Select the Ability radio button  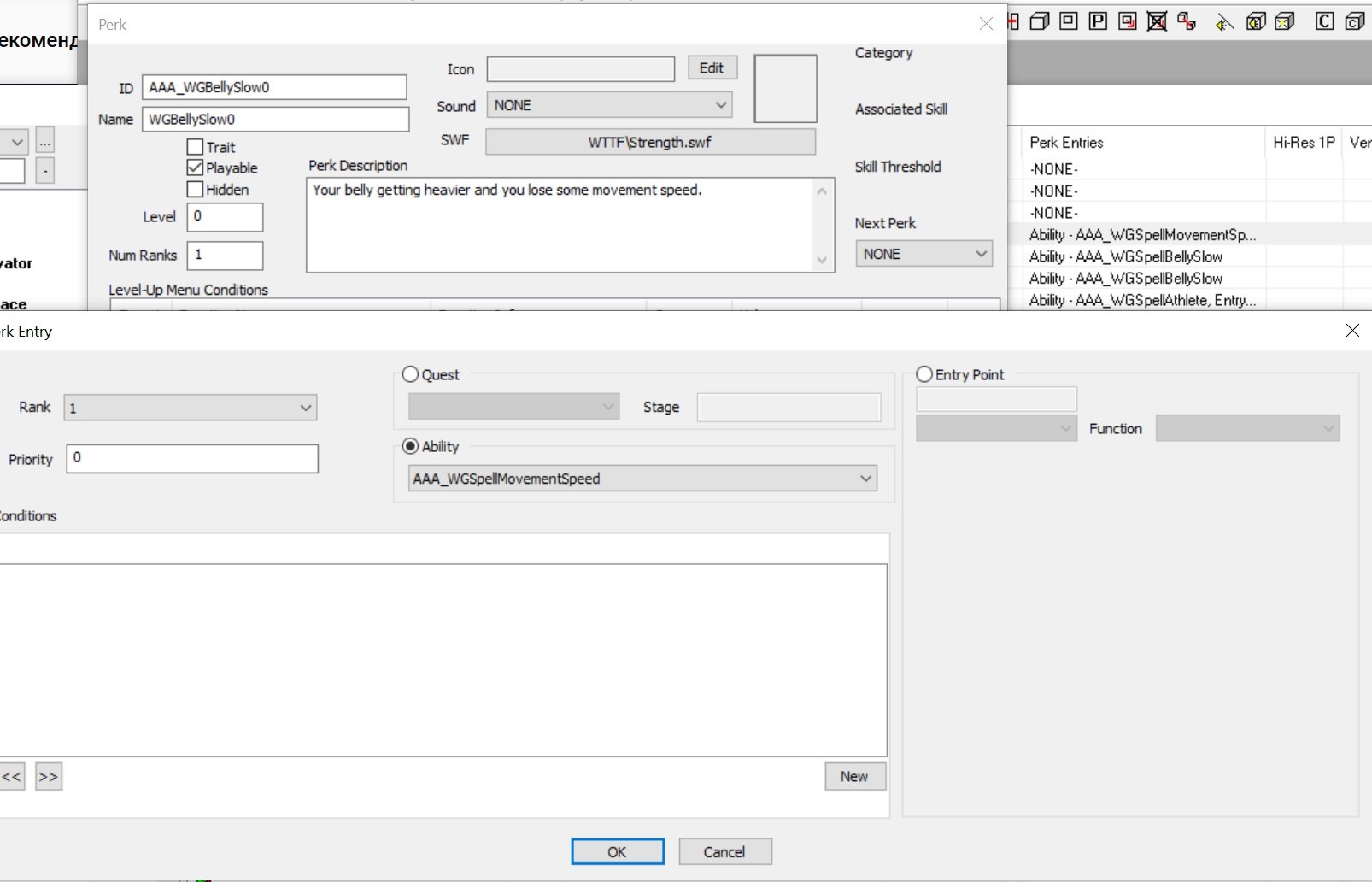410,446
